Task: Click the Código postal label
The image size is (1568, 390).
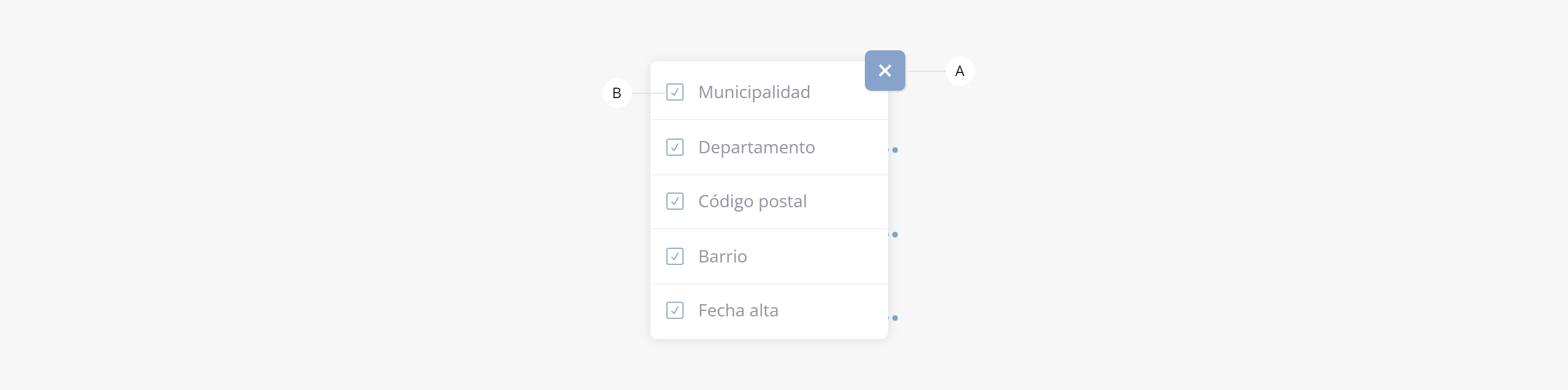Action: click(x=752, y=201)
